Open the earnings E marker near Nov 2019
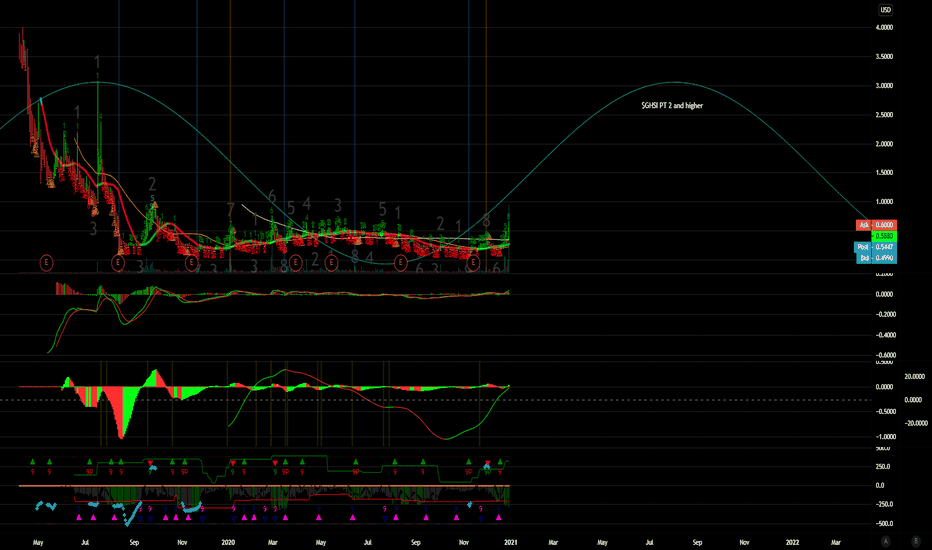 tap(191, 262)
